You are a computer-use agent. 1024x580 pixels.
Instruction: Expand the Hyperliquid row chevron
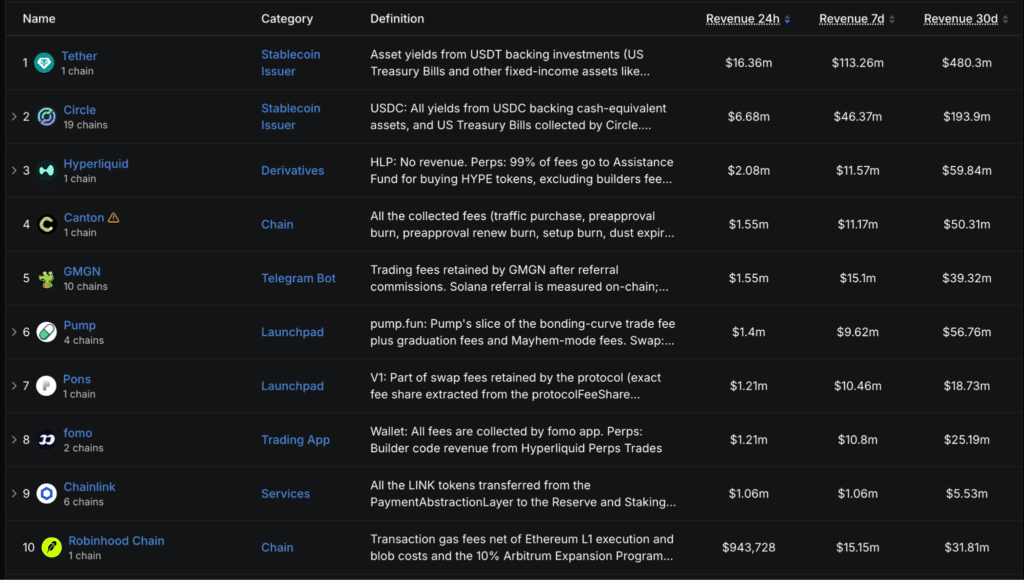click(14, 170)
